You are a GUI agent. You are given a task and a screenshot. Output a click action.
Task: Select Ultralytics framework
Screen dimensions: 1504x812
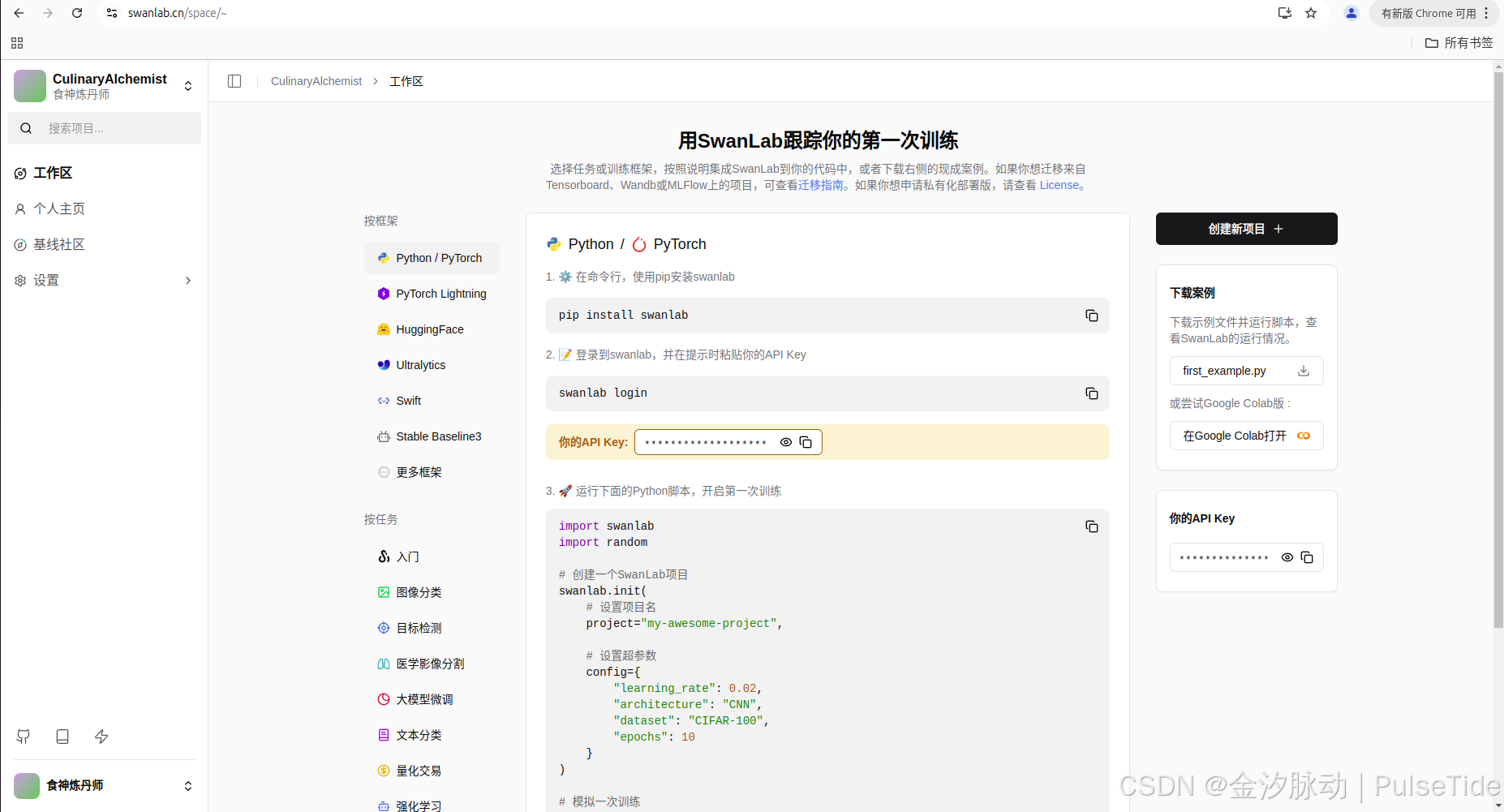[x=432, y=365]
